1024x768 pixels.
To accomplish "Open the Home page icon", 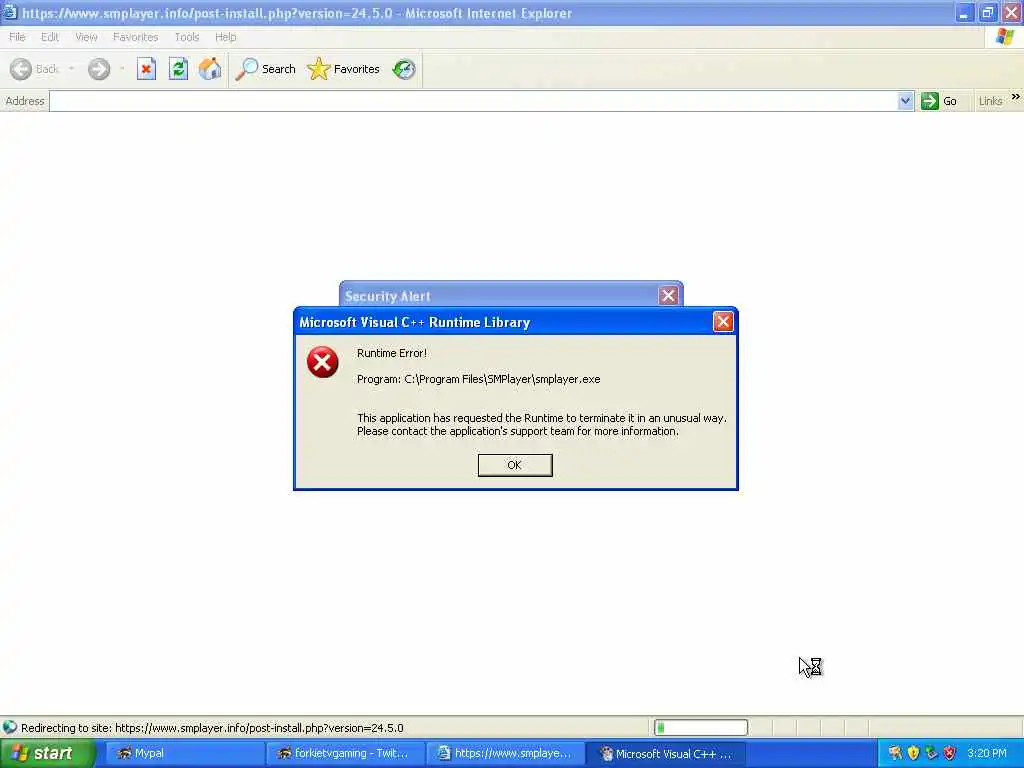I will 210,69.
